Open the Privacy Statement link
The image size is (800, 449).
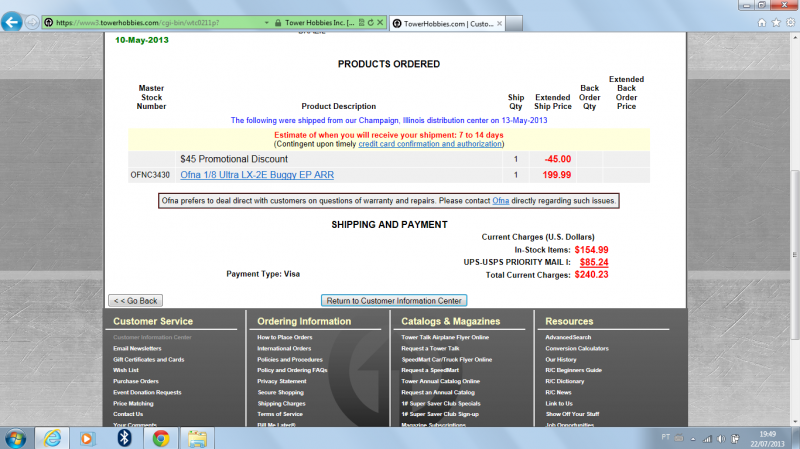point(282,382)
